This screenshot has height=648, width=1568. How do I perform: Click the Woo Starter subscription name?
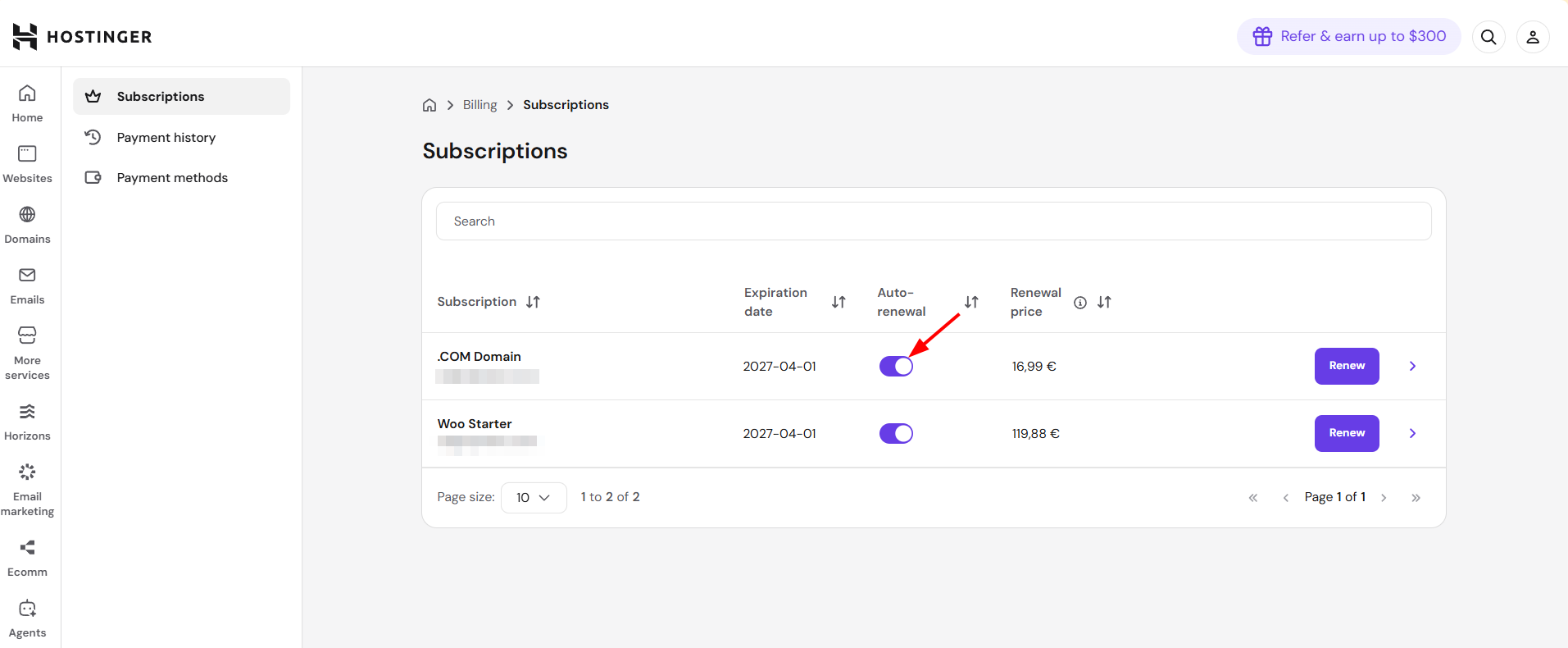coord(475,424)
